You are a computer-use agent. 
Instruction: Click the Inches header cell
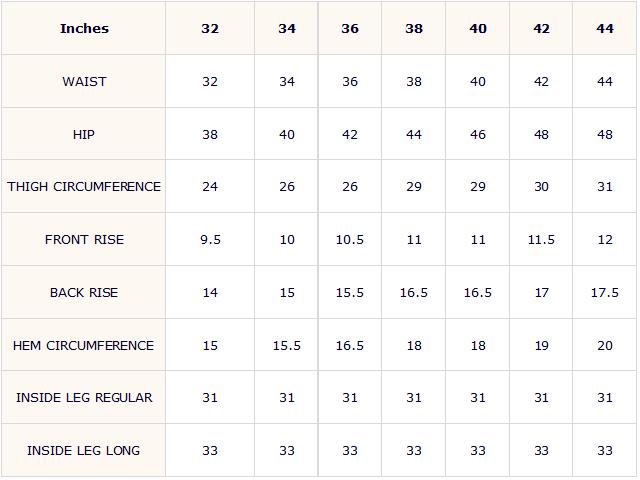tap(84, 29)
